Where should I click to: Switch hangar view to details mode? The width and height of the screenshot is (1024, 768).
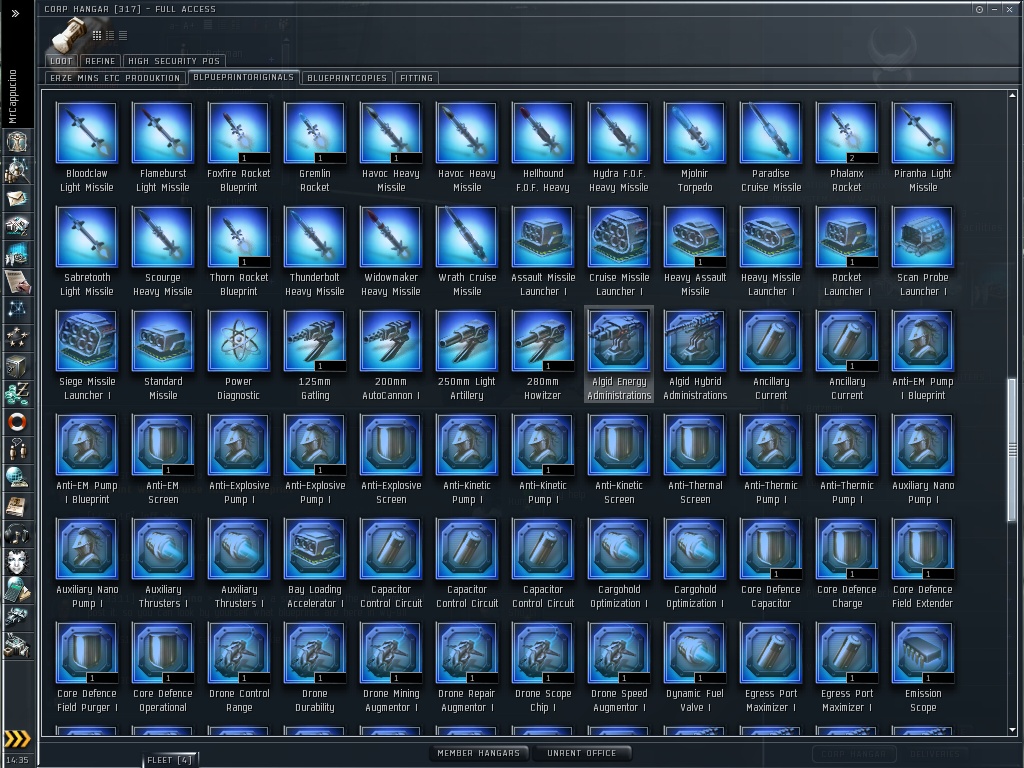(110, 35)
